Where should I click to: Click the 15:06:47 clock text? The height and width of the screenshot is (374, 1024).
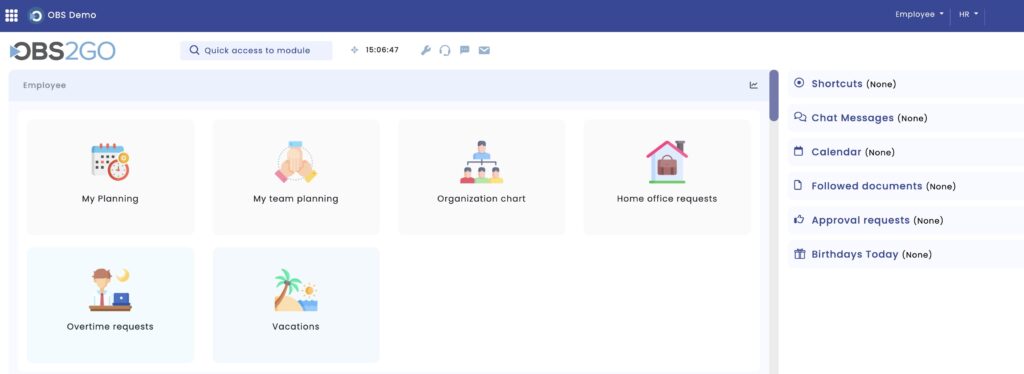(x=382, y=50)
